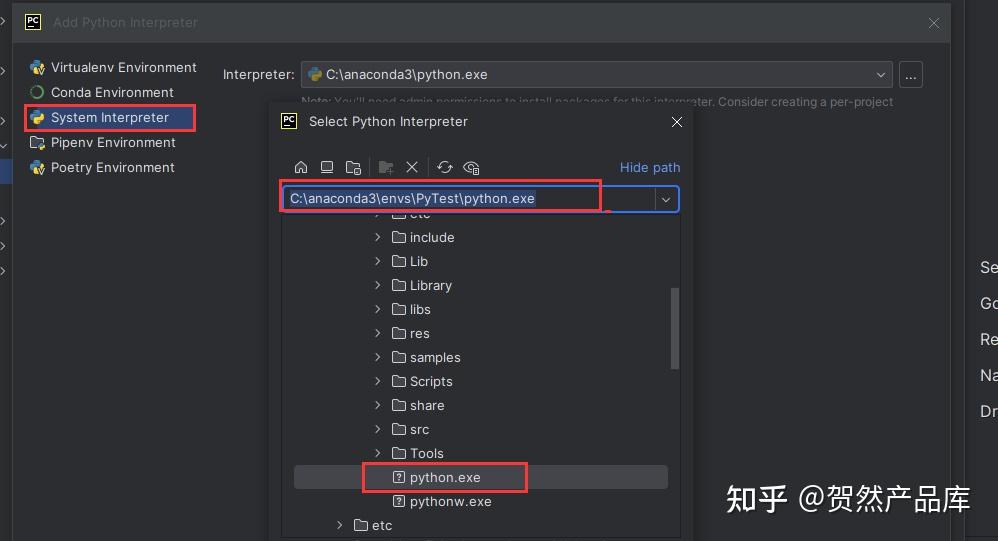The height and width of the screenshot is (541, 998).
Task: Click the desktop directory toolbar icon
Action: 327,167
